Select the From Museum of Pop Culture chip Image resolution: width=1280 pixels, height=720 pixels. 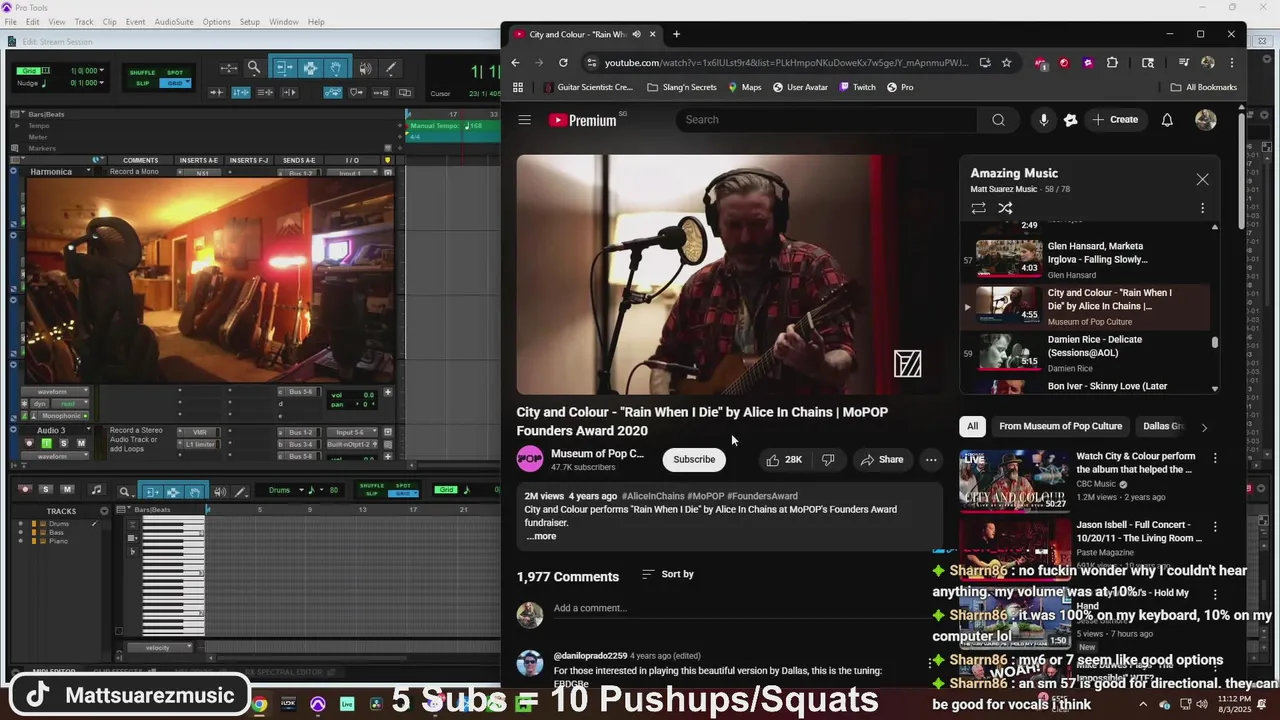[1060, 426]
